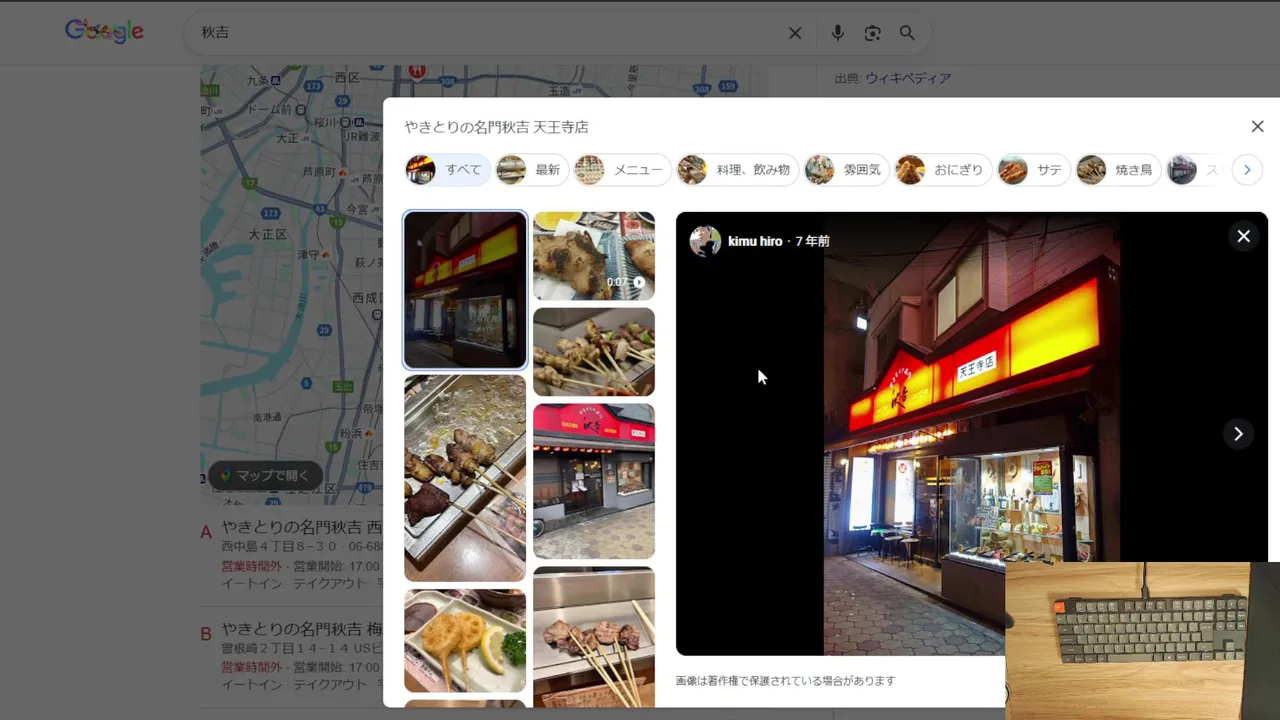Click kimu hiro profile avatar
The image size is (1280, 720).
705,241
